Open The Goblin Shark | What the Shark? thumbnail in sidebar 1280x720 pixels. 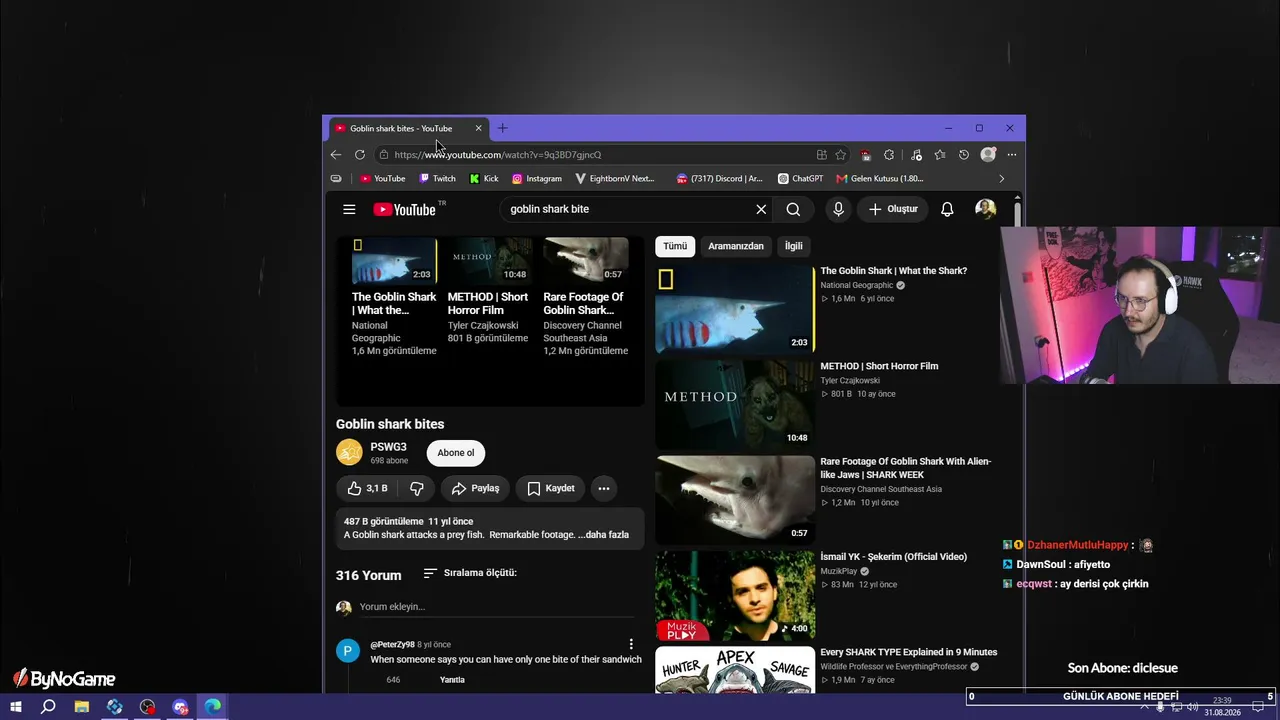(x=735, y=309)
